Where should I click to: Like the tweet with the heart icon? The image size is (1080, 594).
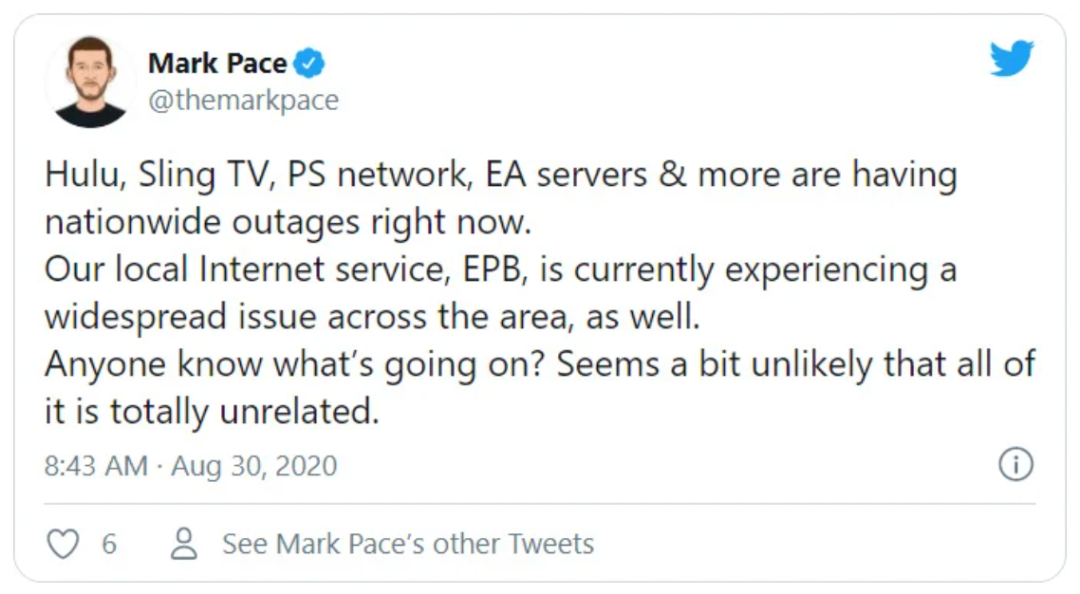coord(64,543)
